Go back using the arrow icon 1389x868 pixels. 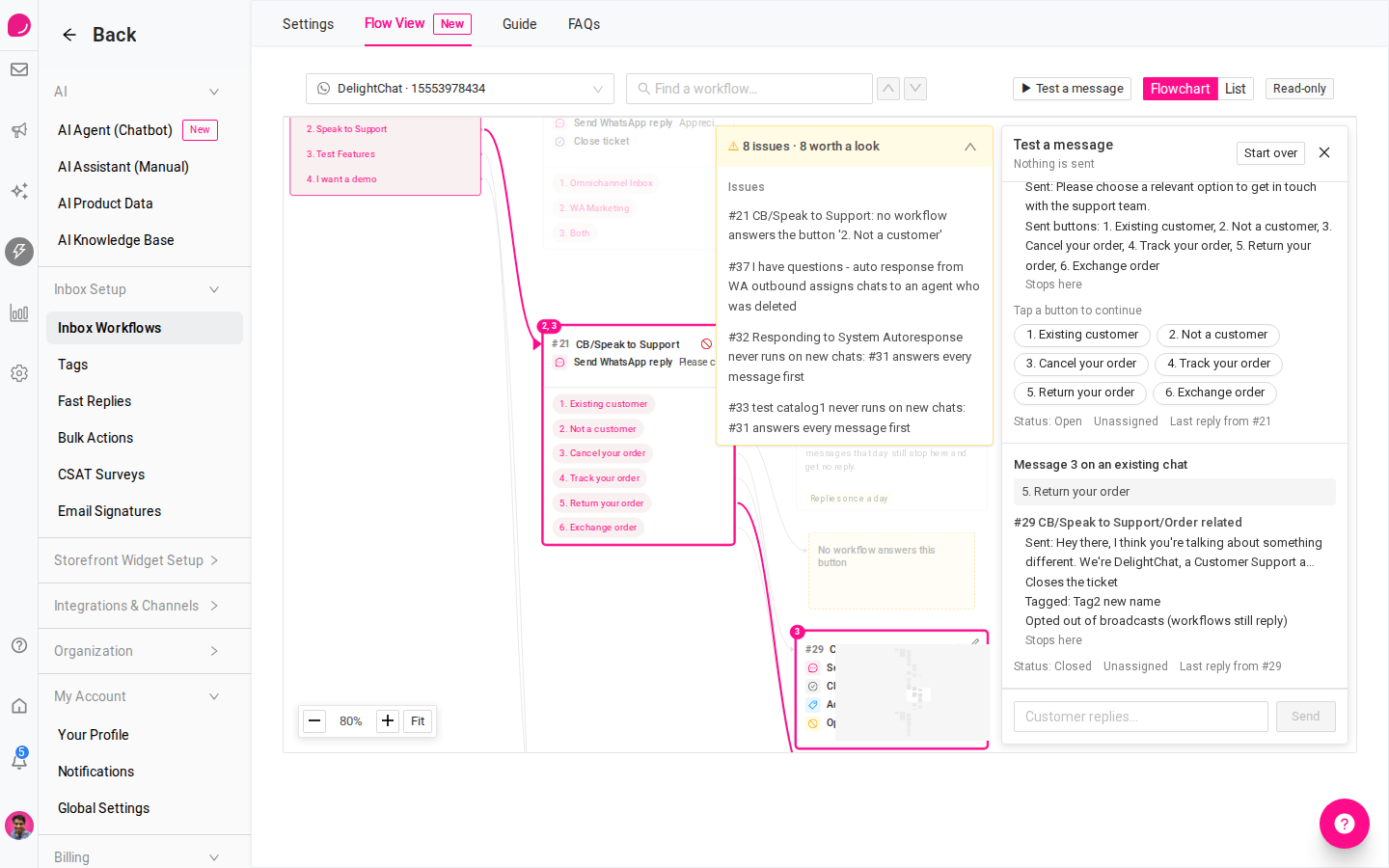coord(69,35)
